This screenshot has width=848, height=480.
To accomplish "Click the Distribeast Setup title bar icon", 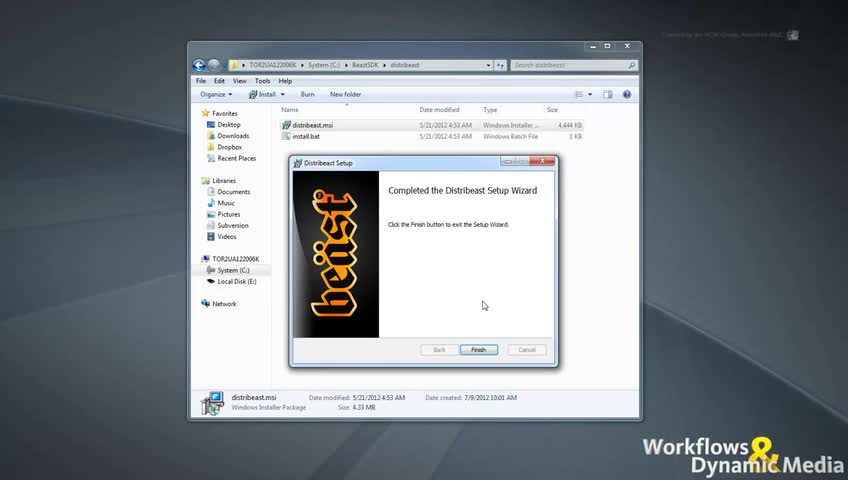I will pyautogui.click(x=297, y=163).
